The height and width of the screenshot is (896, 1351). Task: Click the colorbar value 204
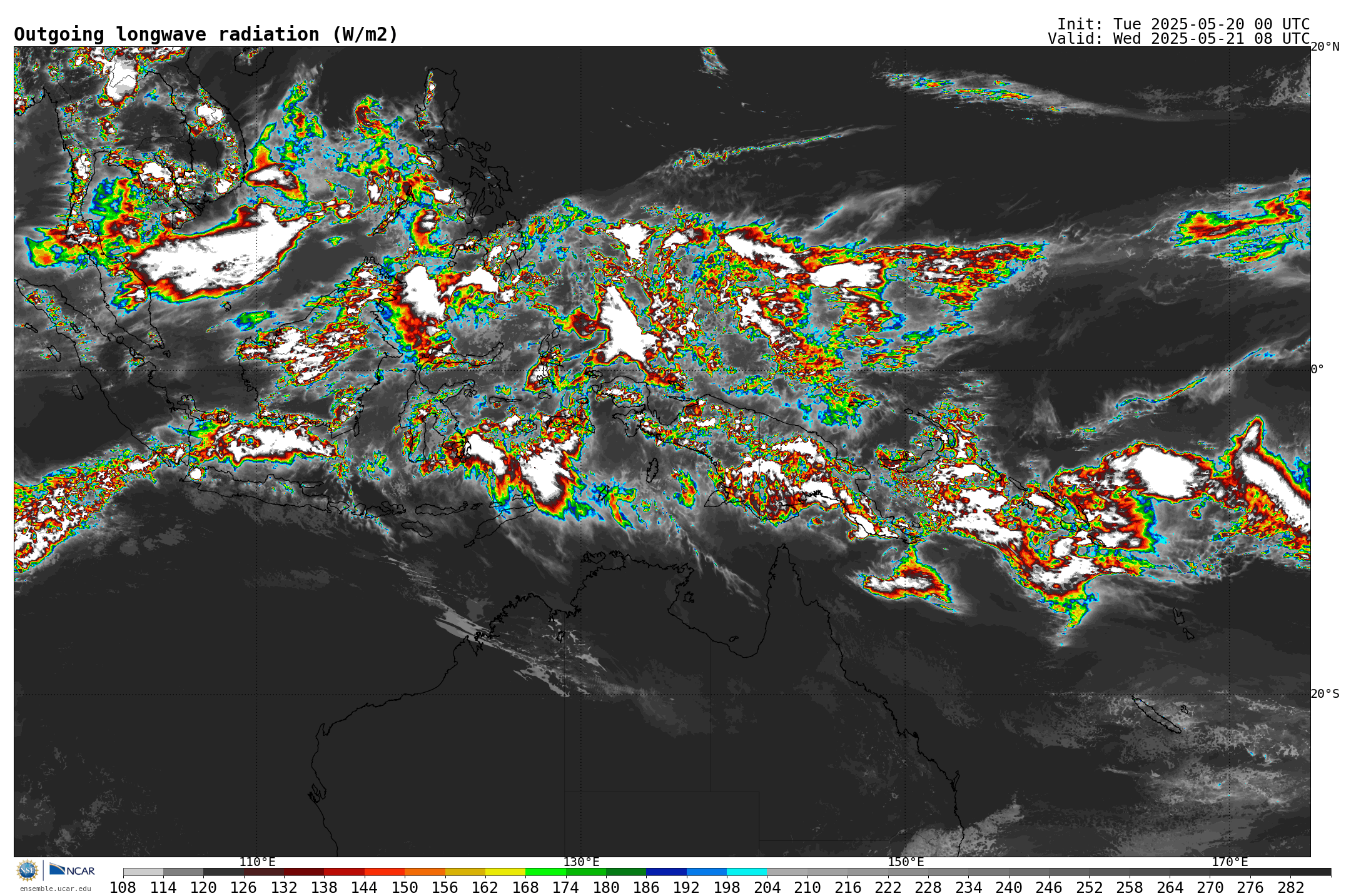767,888
